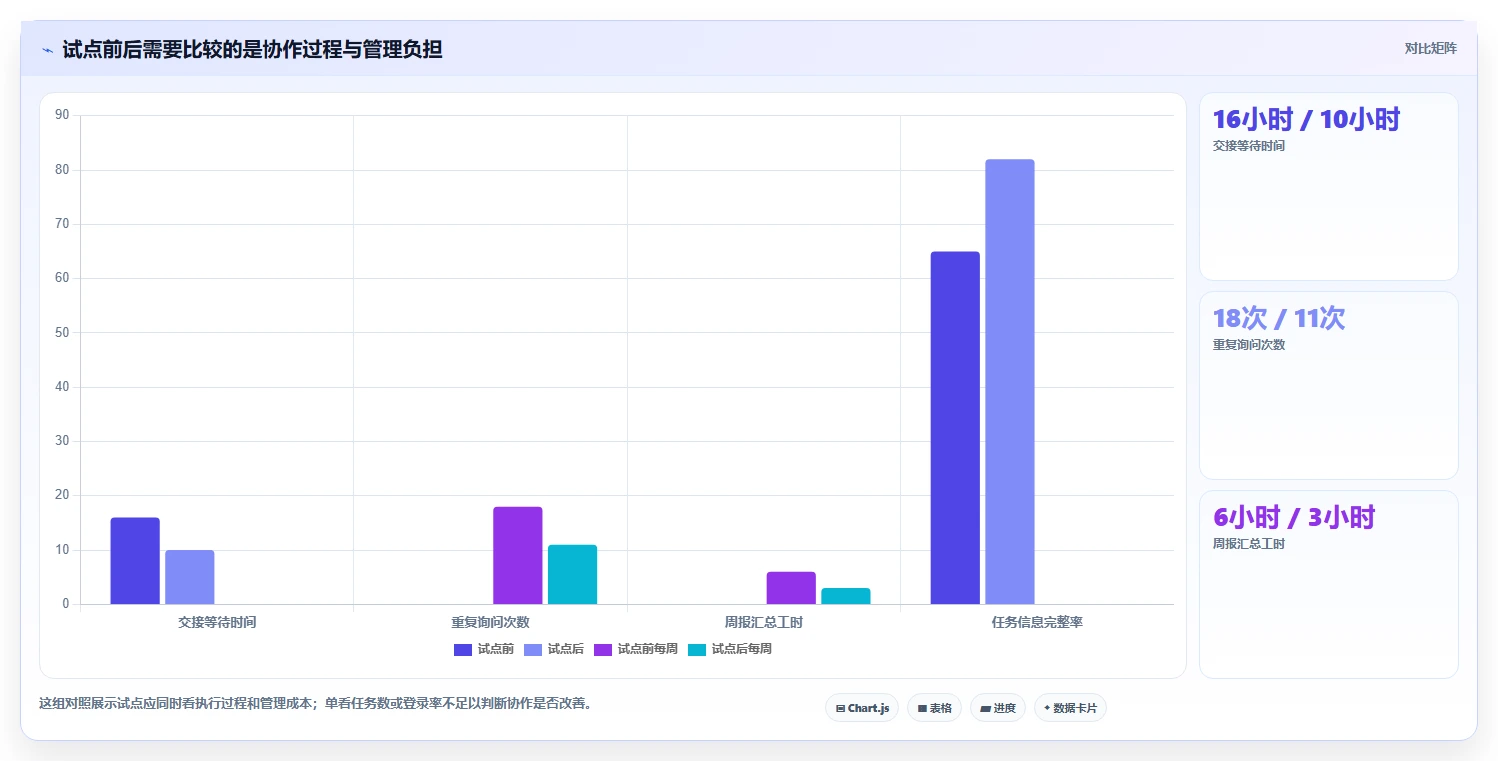Click the 数据卡片 chip
The height and width of the screenshot is (761, 1498).
point(1070,708)
